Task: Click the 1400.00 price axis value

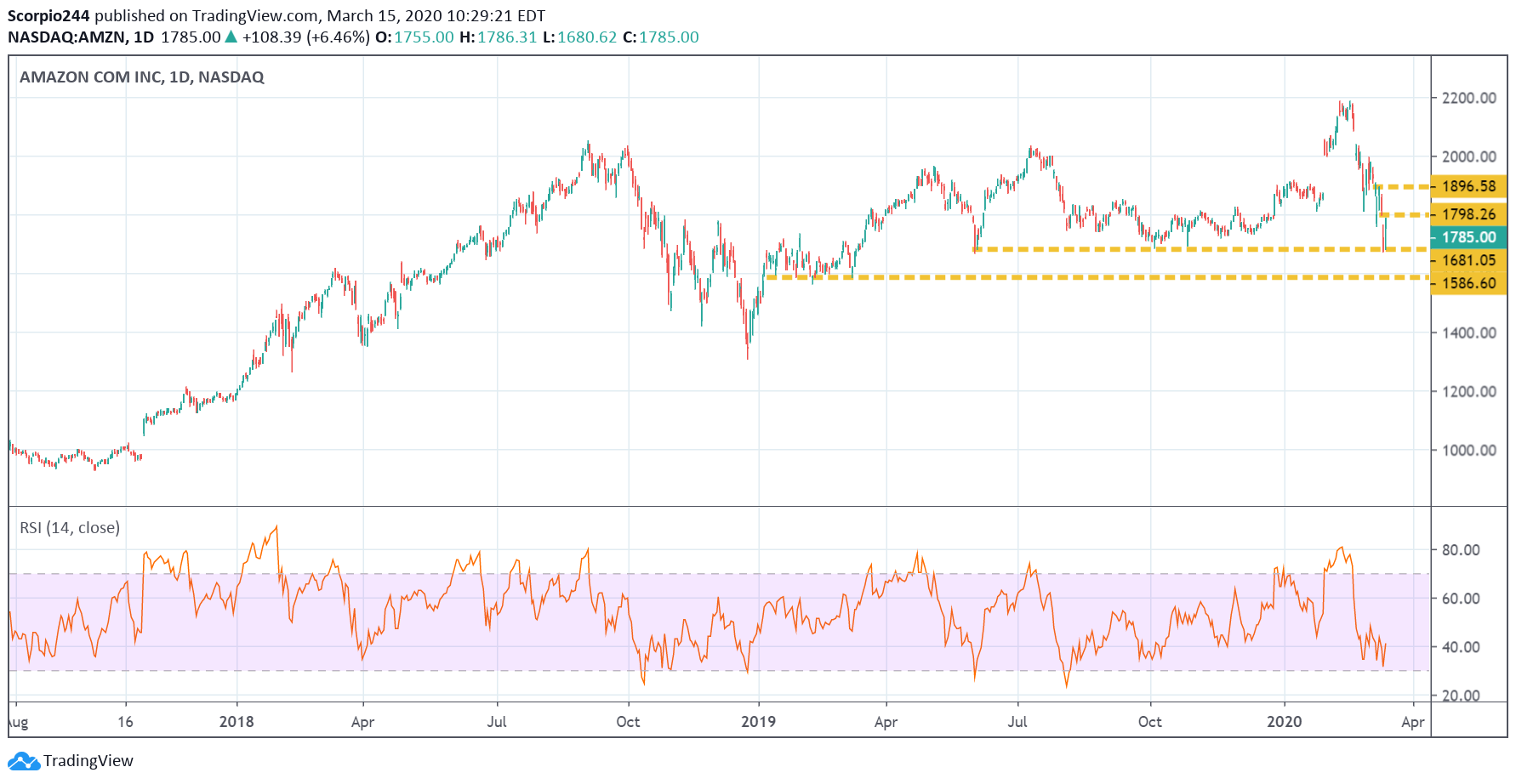Action: coord(1469,332)
